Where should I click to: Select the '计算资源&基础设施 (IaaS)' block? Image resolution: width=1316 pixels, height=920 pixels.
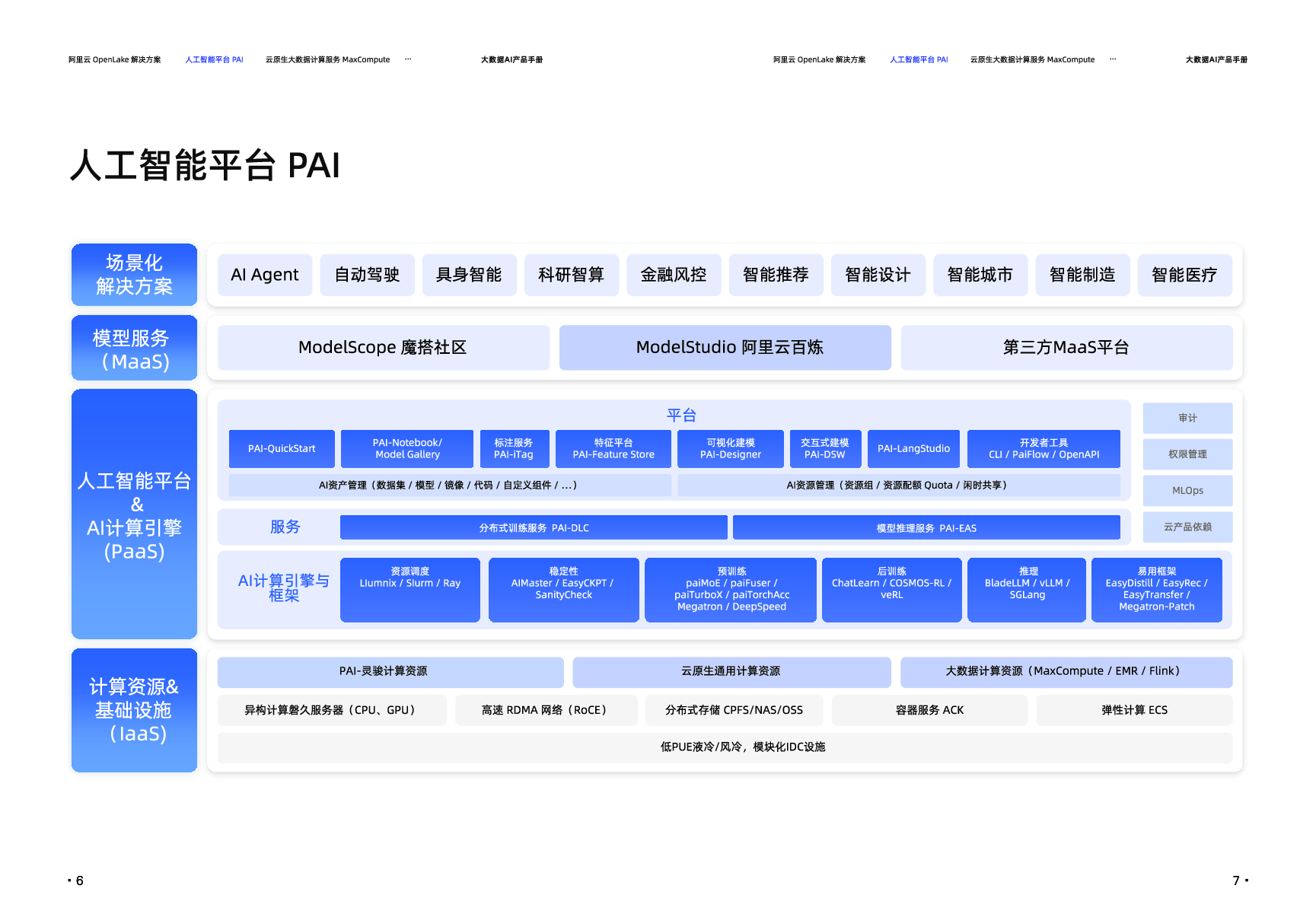click(x=134, y=710)
